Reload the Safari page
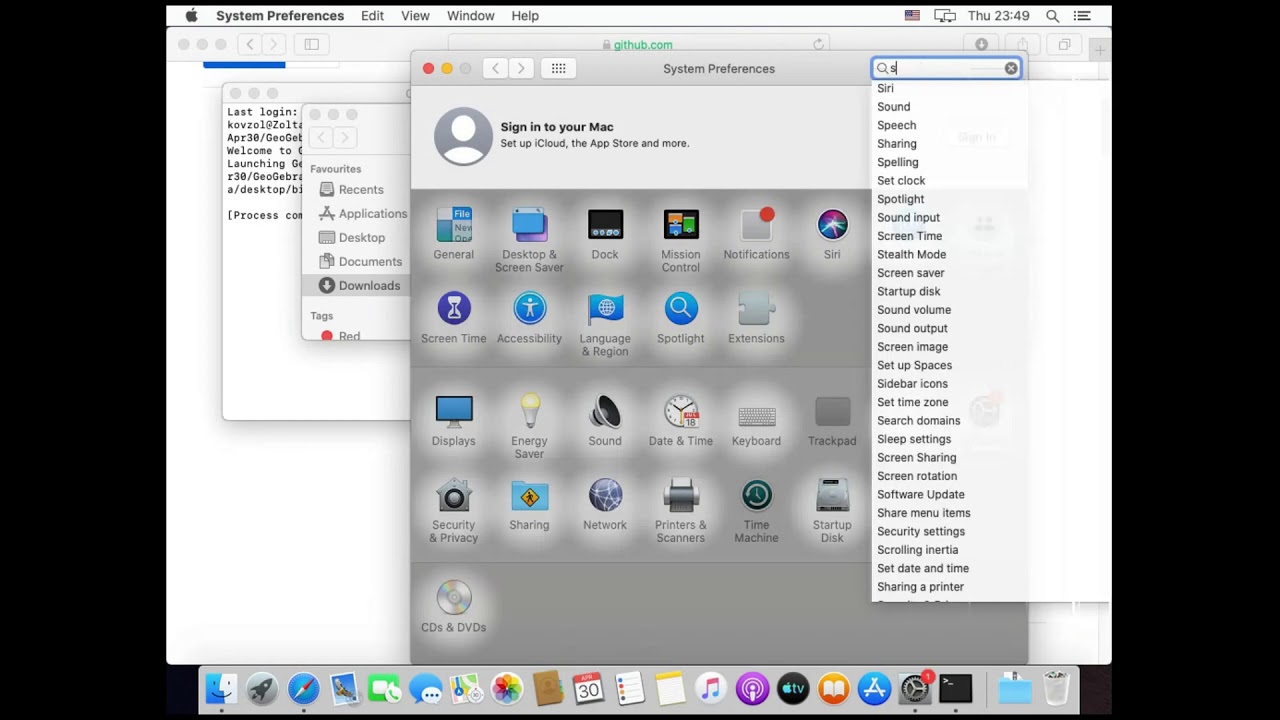 click(818, 45)
